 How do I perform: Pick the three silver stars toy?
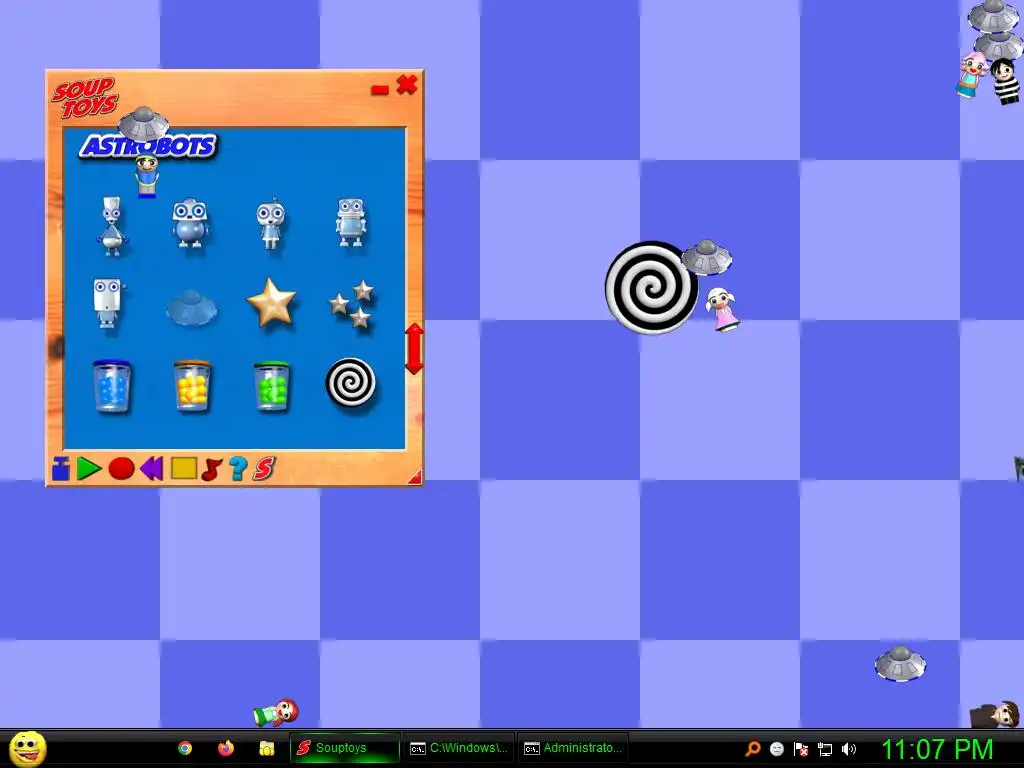[353, 304]
